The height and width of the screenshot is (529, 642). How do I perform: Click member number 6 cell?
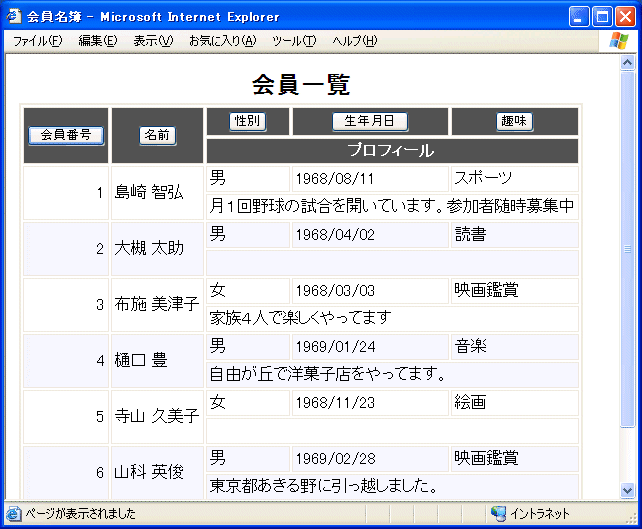tap(66, 472)
